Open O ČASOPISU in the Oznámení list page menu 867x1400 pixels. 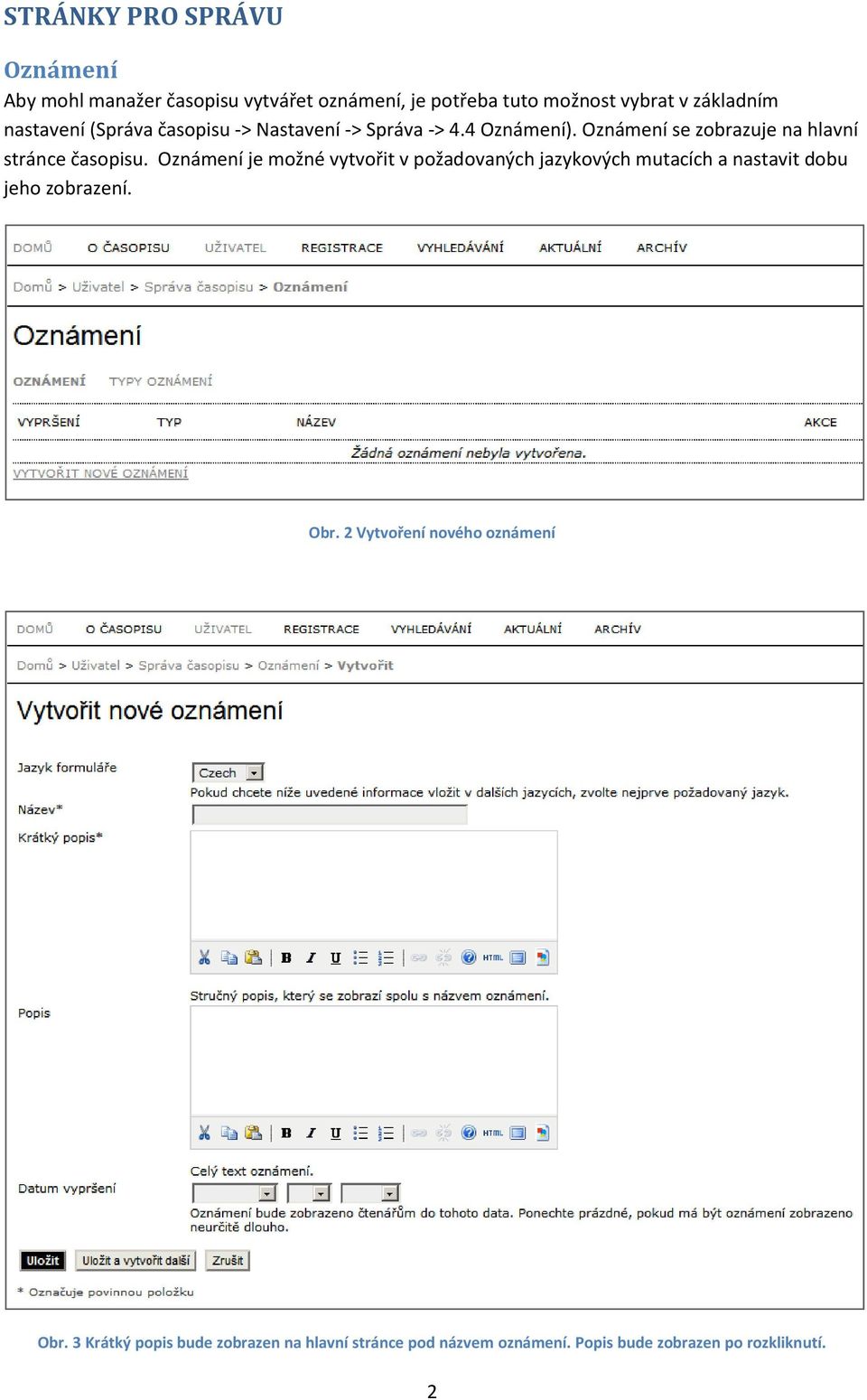[x=128, y=247]
